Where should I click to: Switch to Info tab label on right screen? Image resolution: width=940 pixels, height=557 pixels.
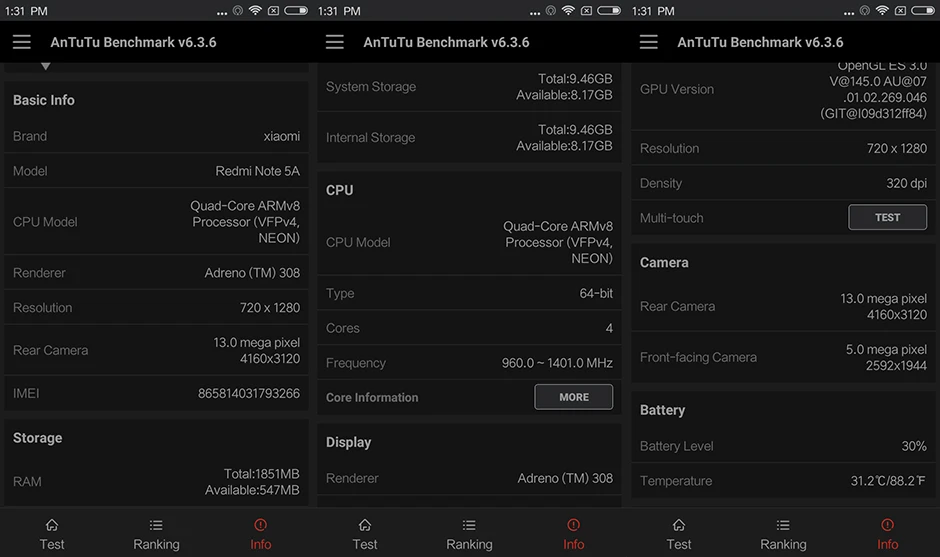point(888,544)
